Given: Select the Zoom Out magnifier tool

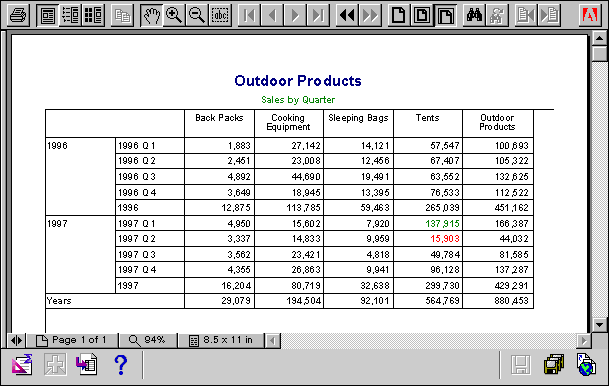Looking at the screenshot, I should (x=197, y=16).
